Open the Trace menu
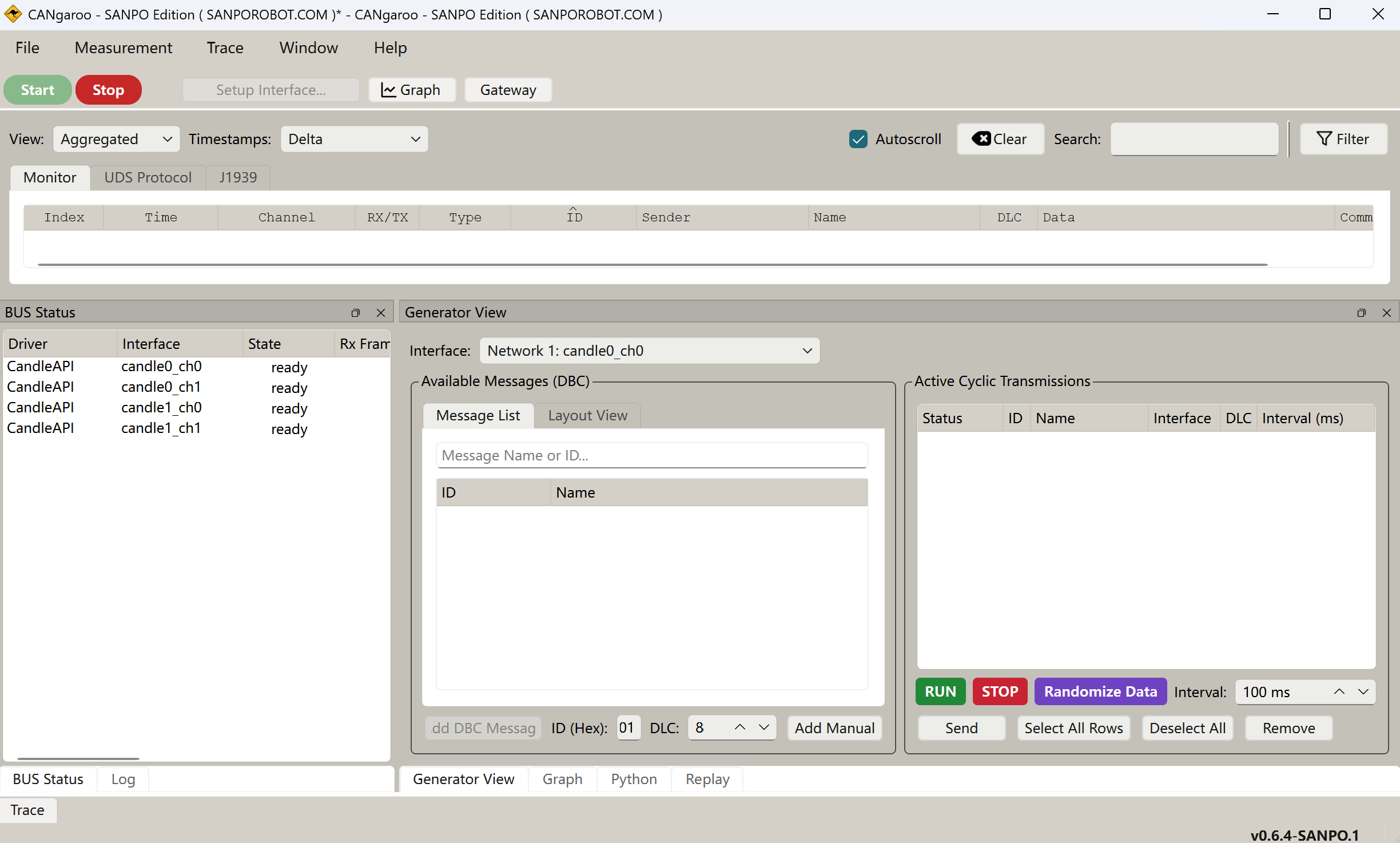1400x843 pixels. click(x=225, y=48)
